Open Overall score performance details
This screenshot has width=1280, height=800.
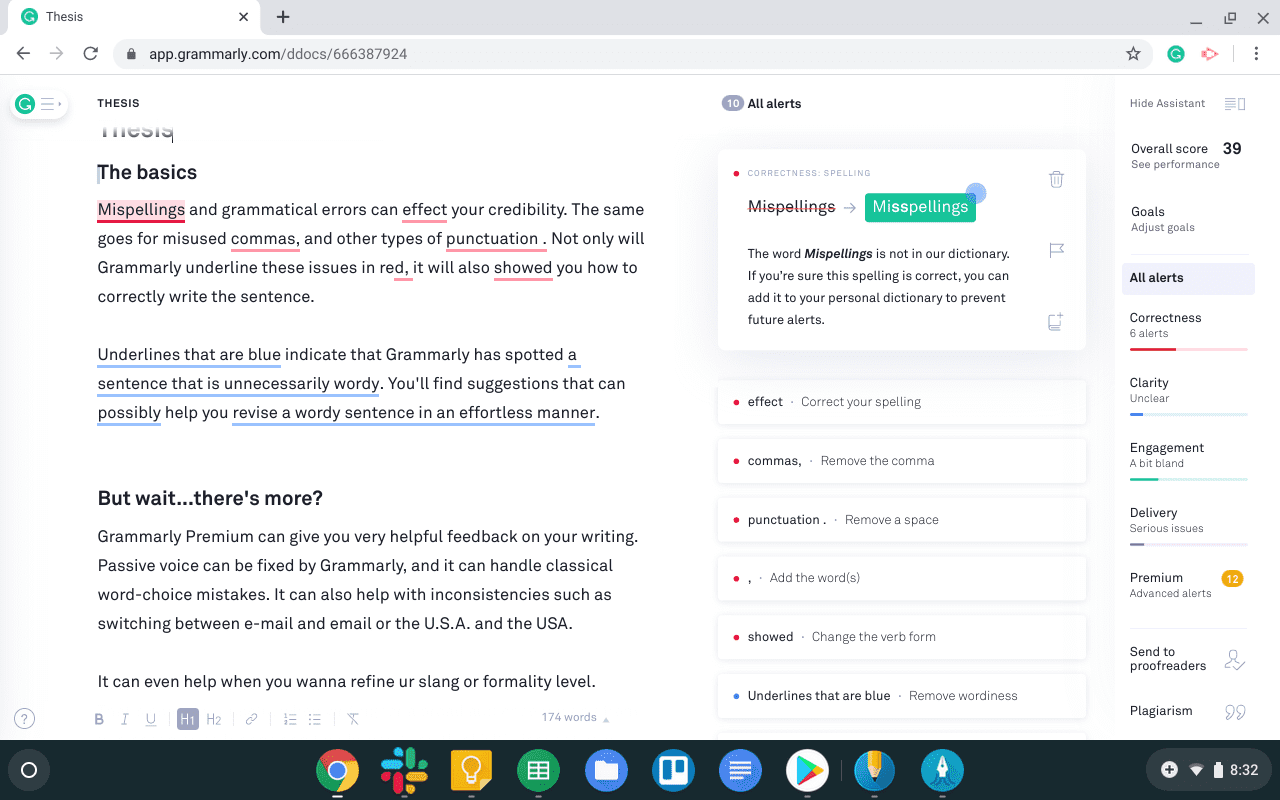1186,156
